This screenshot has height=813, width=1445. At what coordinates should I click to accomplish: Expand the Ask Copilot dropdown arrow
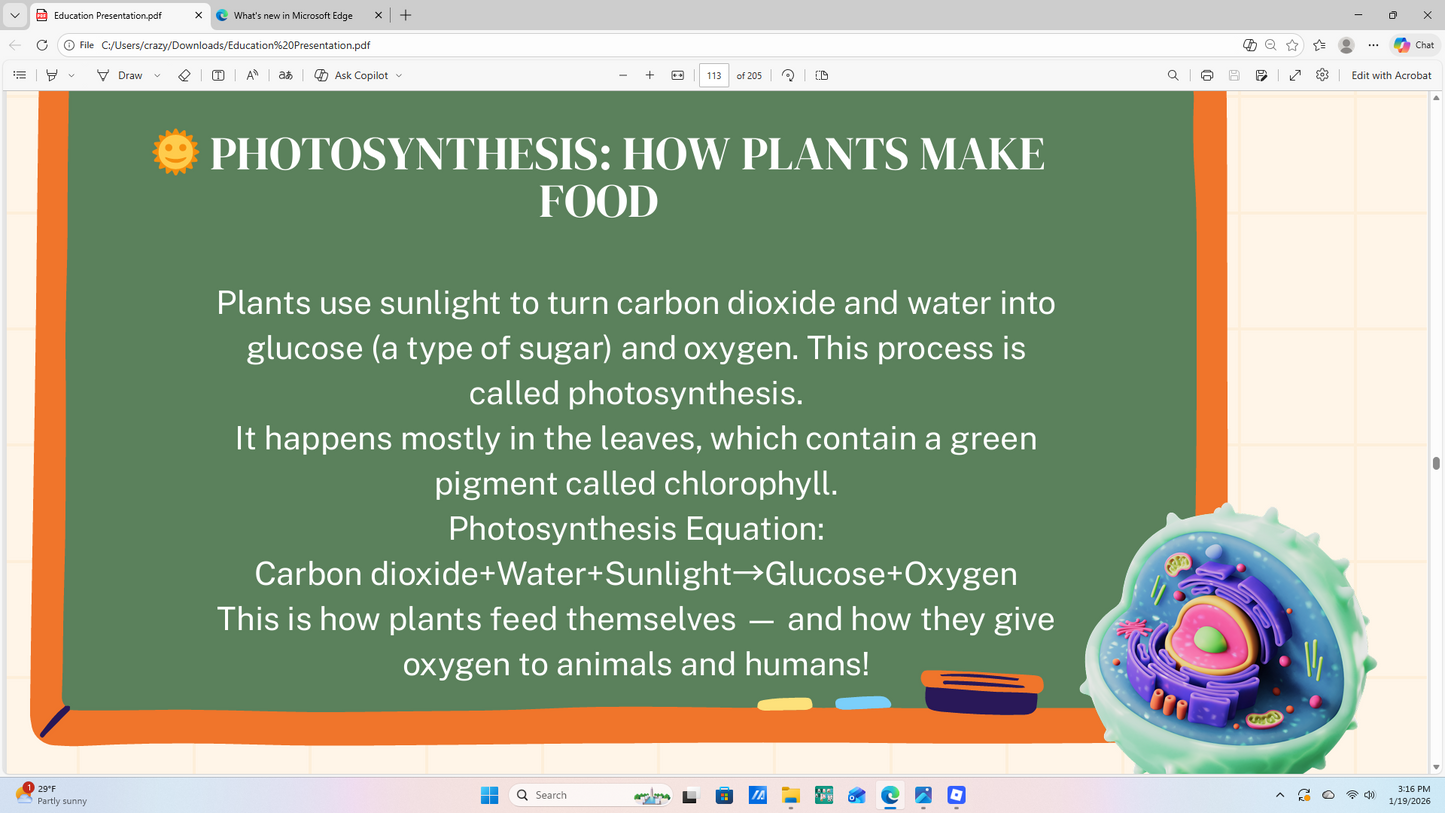click(399, 75)
